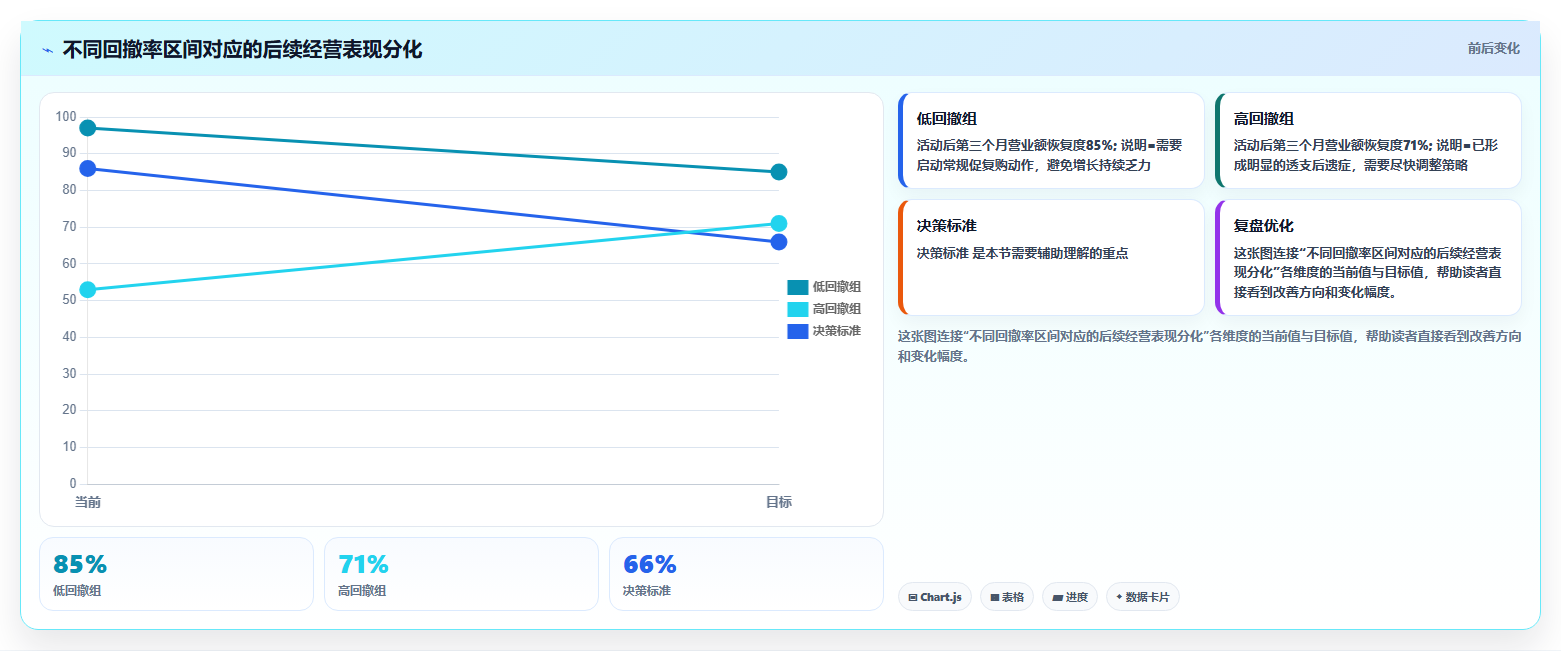
Task: Click the icon in the Chart.js chip
Action: [913, 597]
